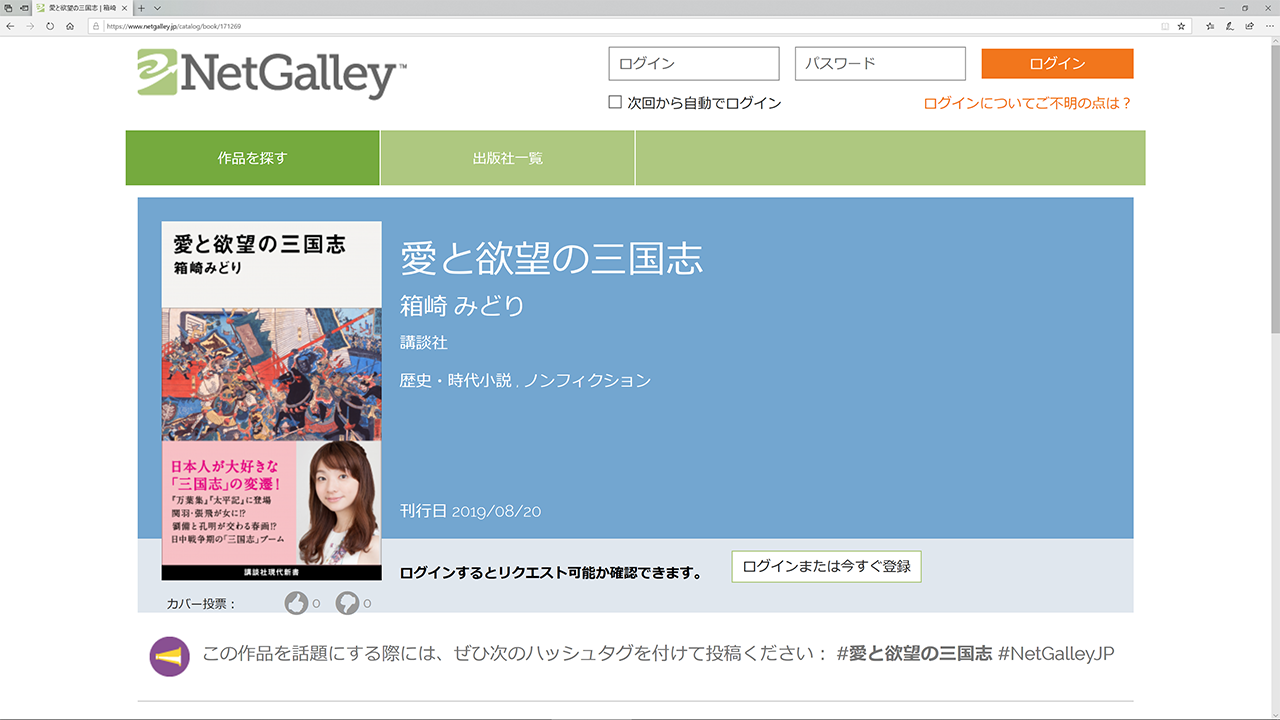This screenshot has width=1280, height=720.
Task: Click the Add notes pen icon
Action: (1230, 26)
